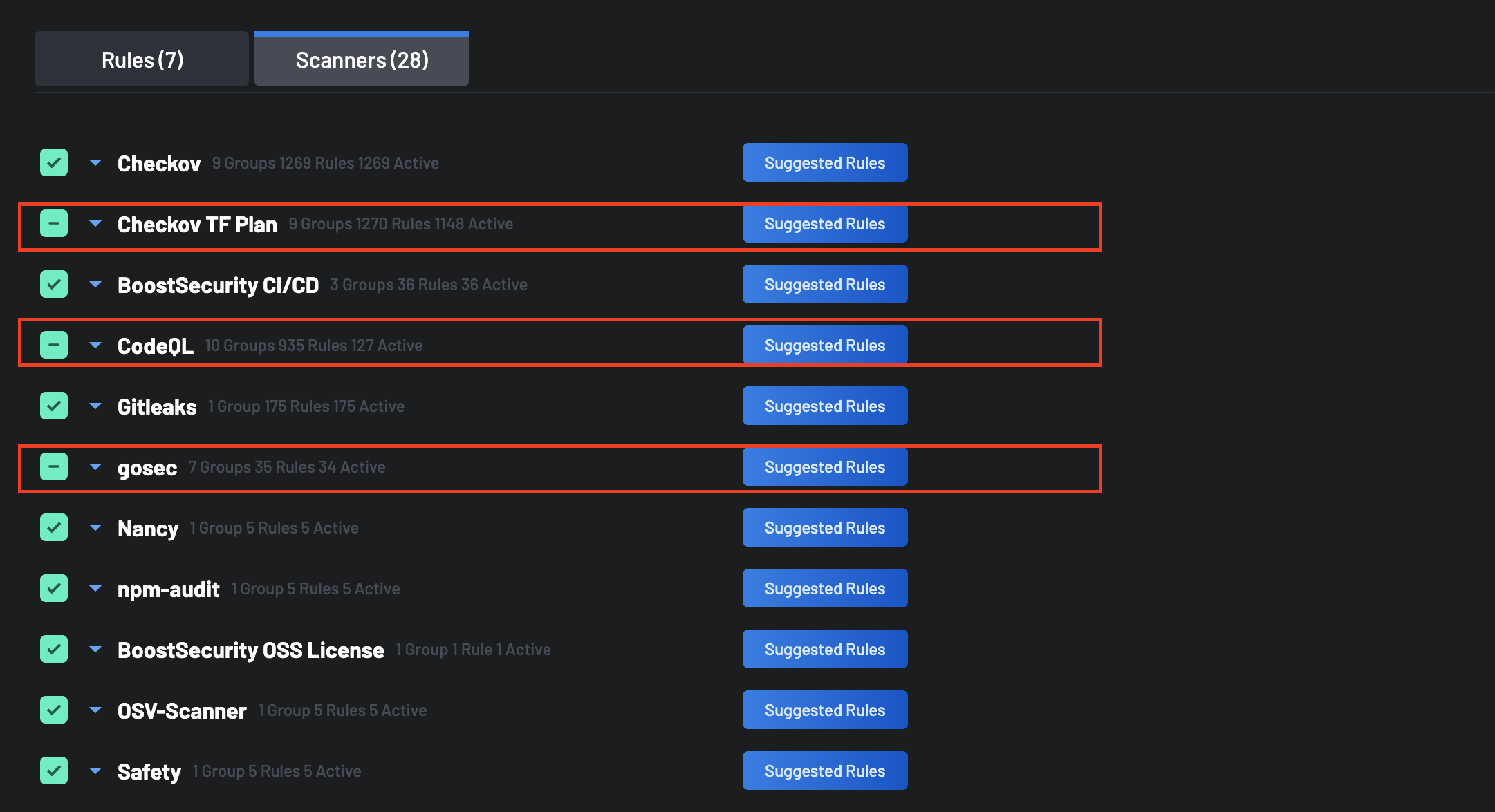Image resolution: width=1495 pixels, height=812 pixels.
Task: Open Suggested Rules for npm-audit
Action: coord(825,589)
